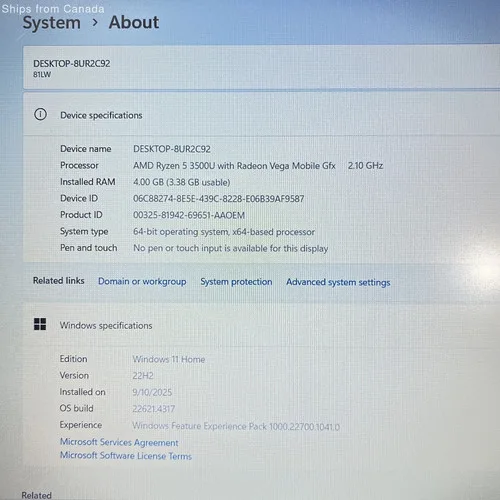500x500 pixels.
Task: Click the Pen and touch label
Action: pyautogui.click(x=89, y=248)
